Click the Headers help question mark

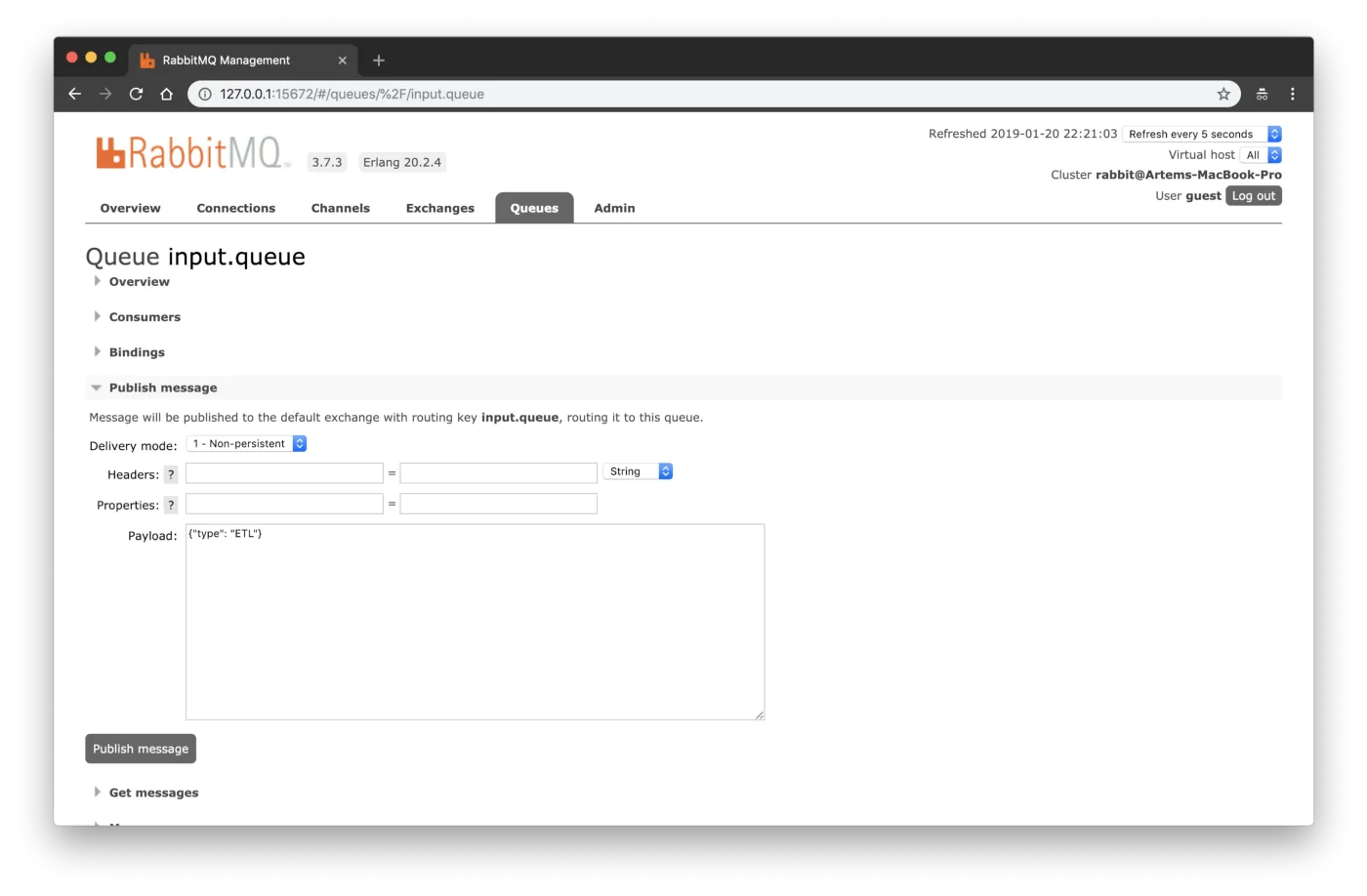tap(171, 474)
